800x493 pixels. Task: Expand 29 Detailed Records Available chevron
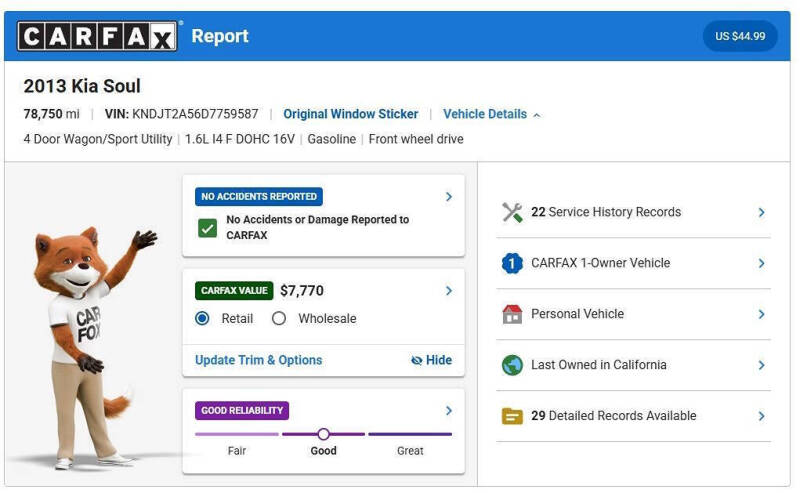(x=761, y=416)
